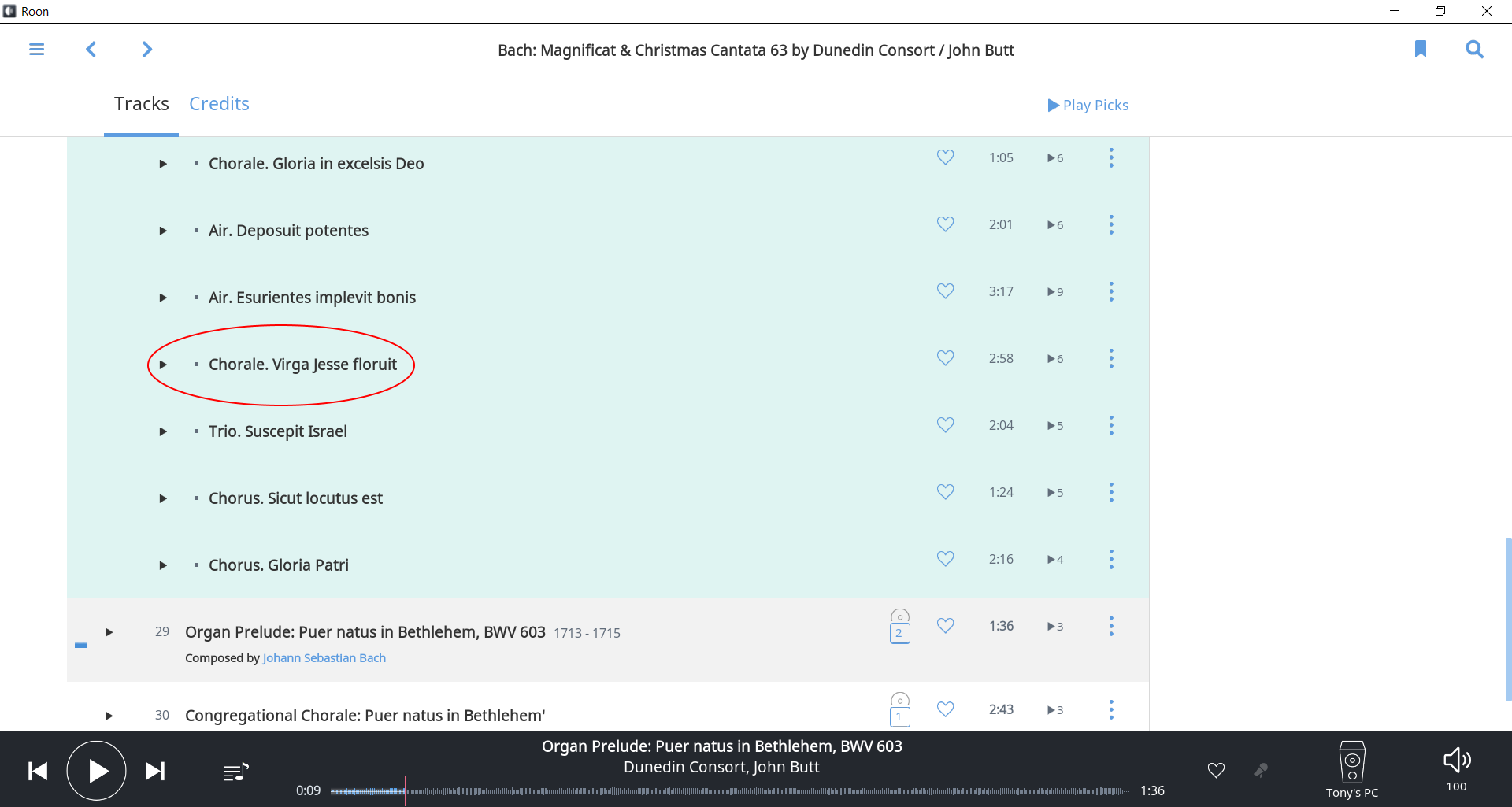Favorite Air. Esurientes implevit bonis
This screenshot has width=1512, height=807.
click(946, 291)
